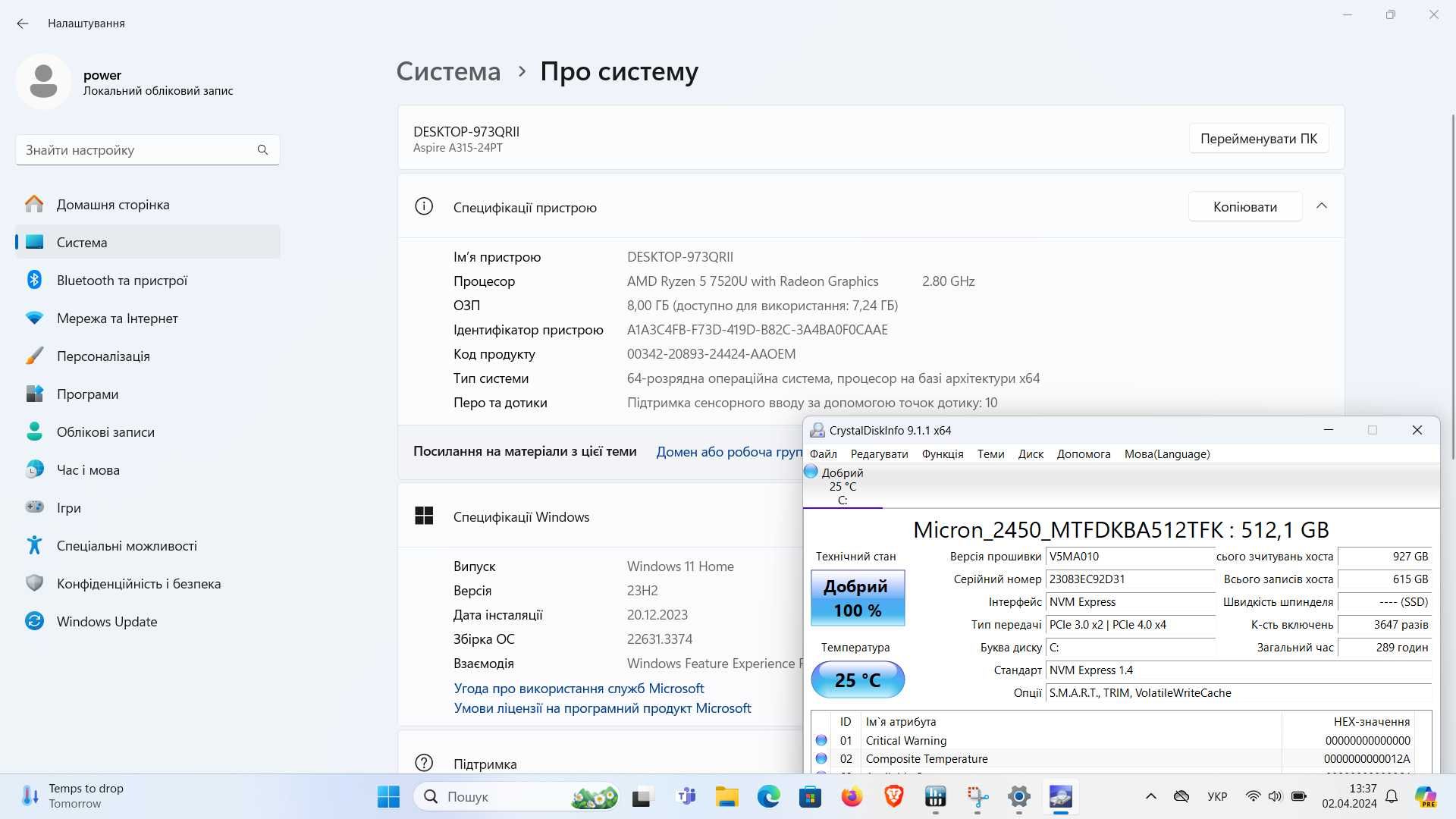This screenshot has height=819, width=1456.
Task: Open the Gaming (Ігри) controller icon
Action: pos(34,507)
